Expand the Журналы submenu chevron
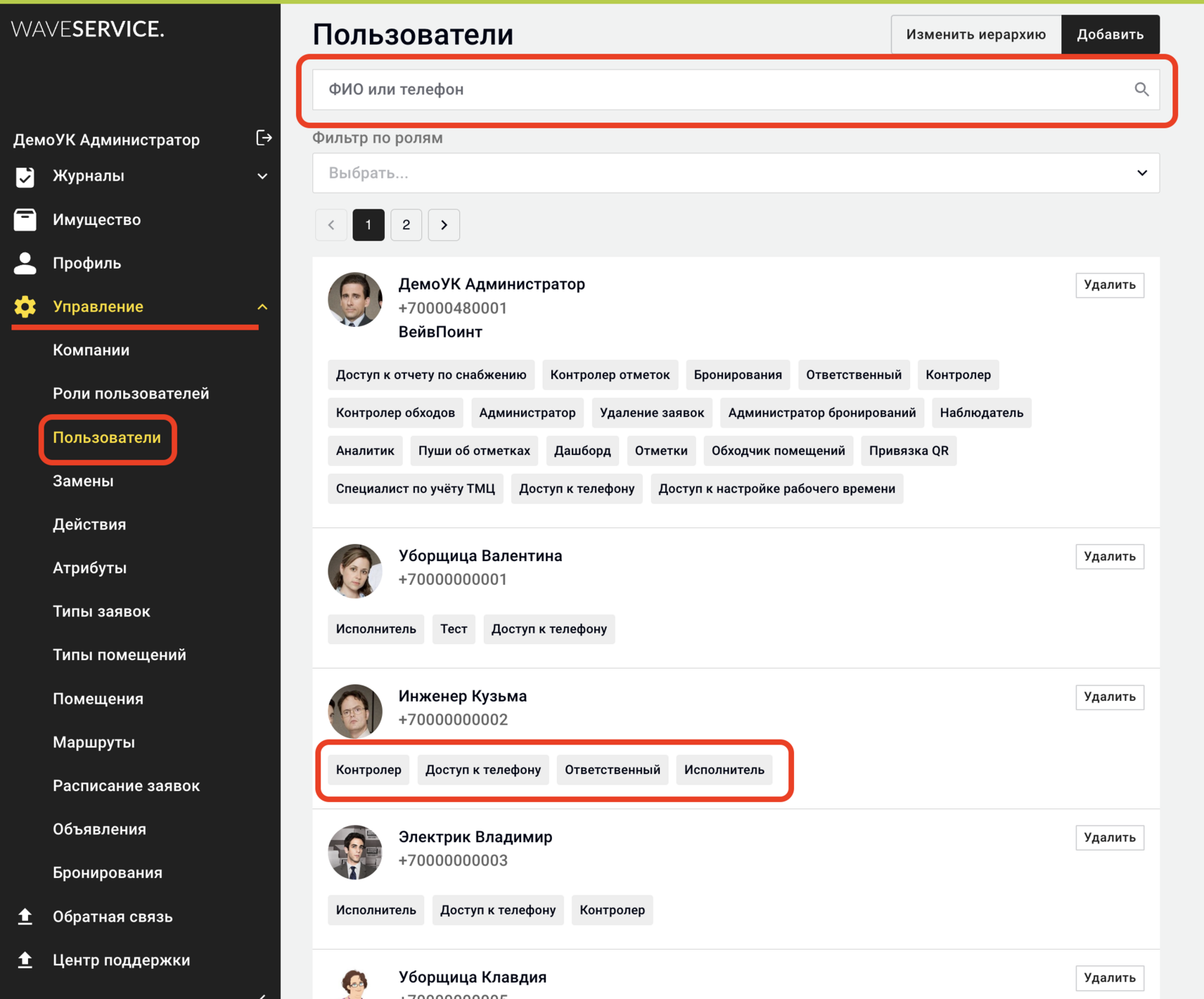The image size is (1204, 999). tap(262, 176)
